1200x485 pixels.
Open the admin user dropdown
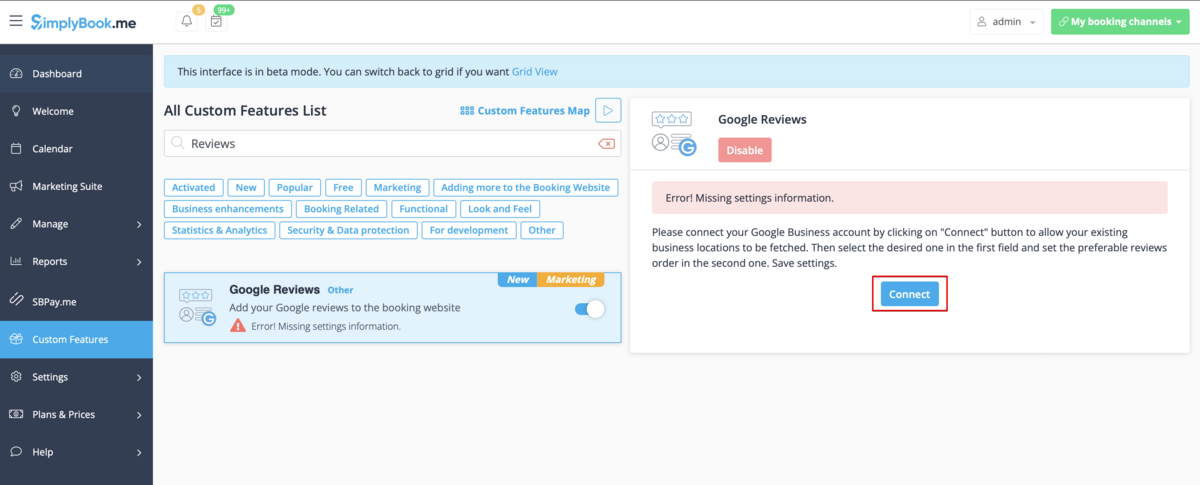point(1006,22)
